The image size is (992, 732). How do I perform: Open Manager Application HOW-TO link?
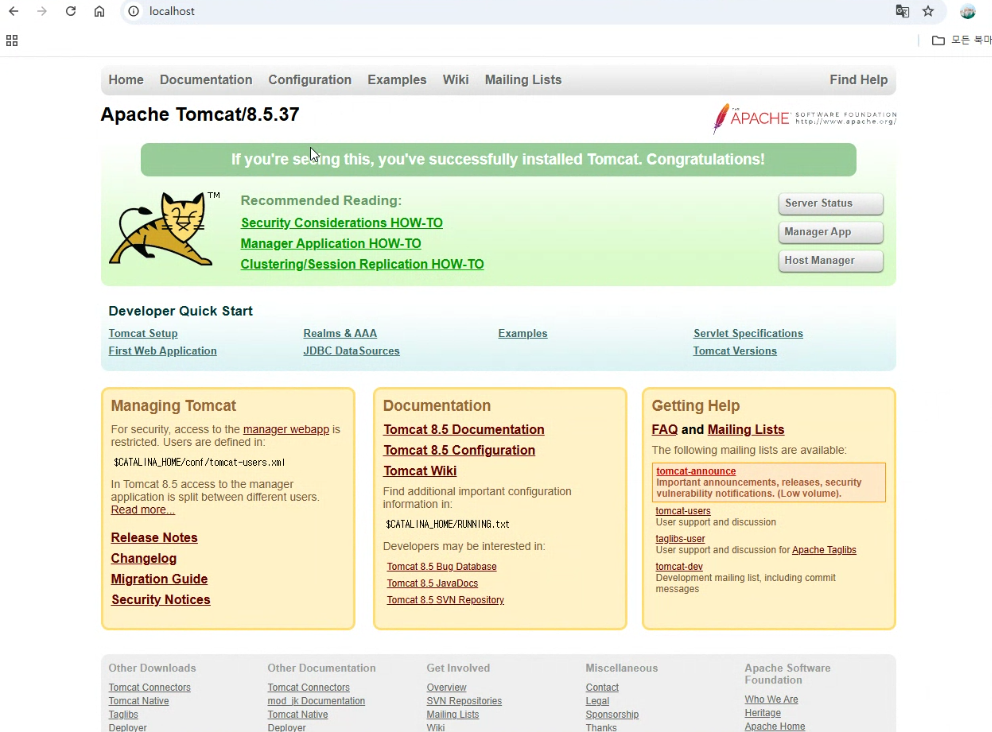[x=330, y=244]
